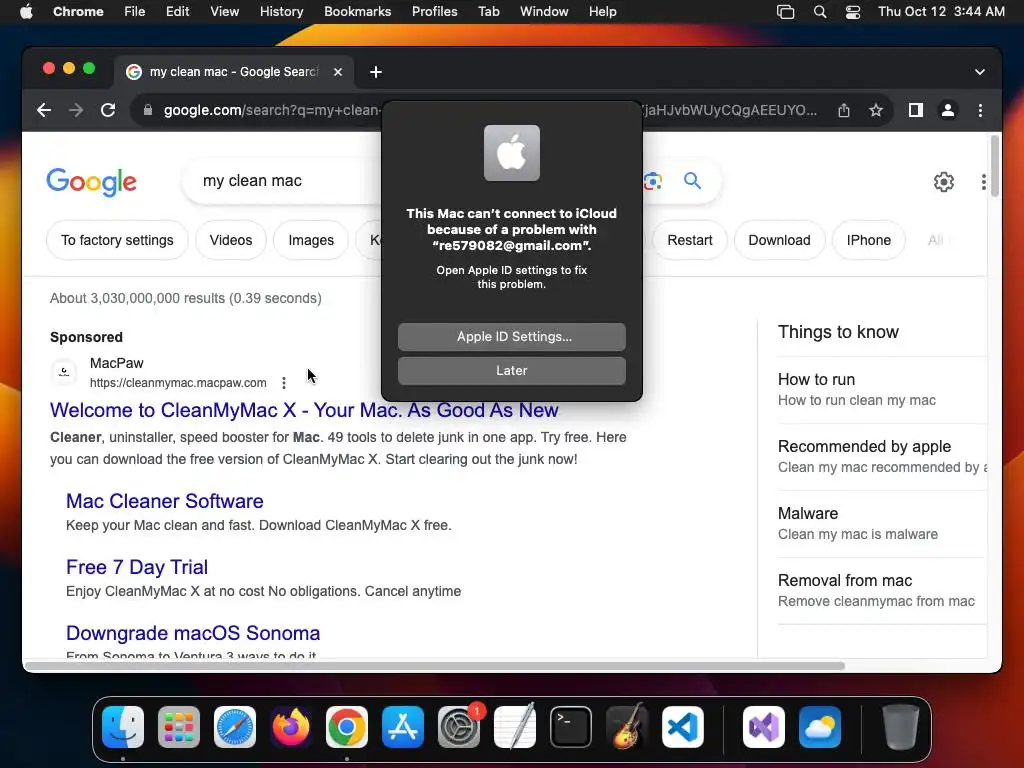The height and width of the screenshot is (768, 1024).
Task: Click Google Lens camera search icon
Action: [x=652, y=181]
